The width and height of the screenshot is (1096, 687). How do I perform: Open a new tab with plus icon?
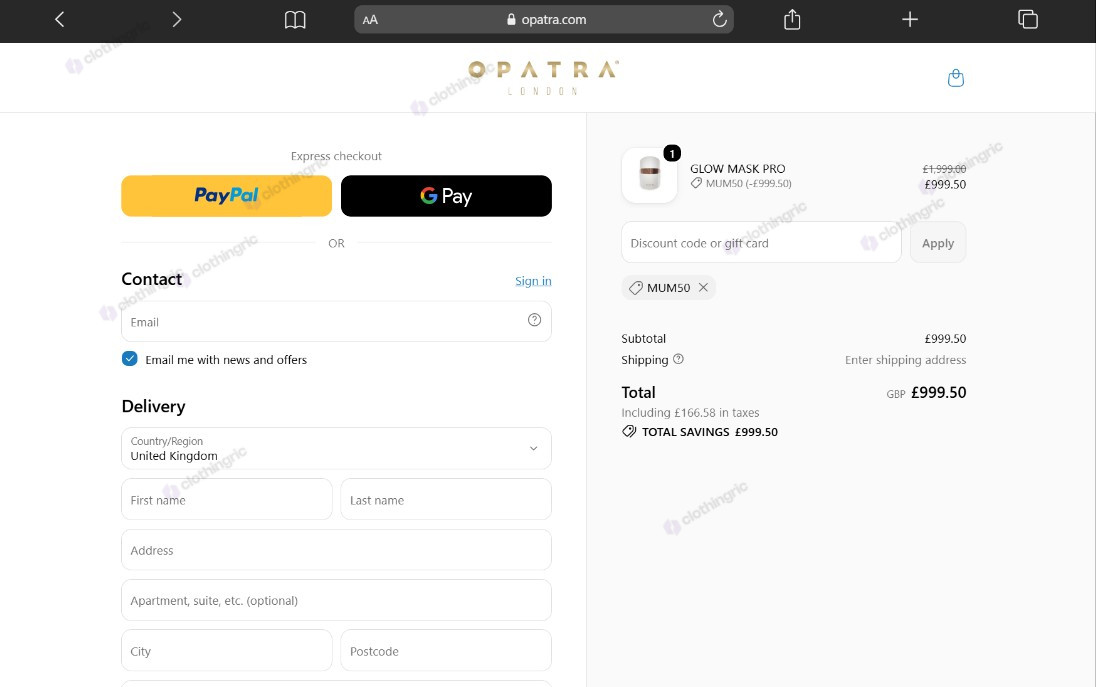coord(909,20)
